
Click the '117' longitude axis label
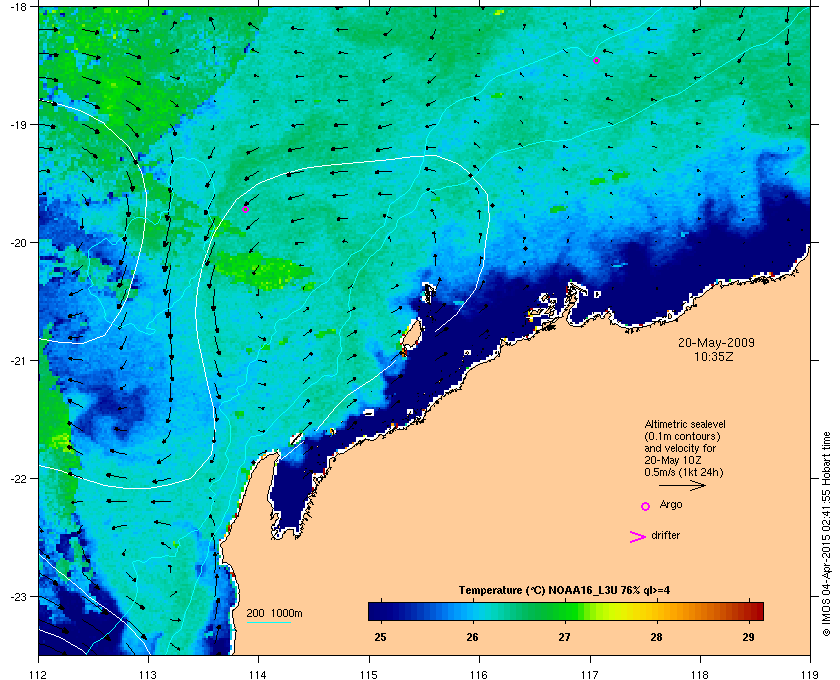pos(590,674)
